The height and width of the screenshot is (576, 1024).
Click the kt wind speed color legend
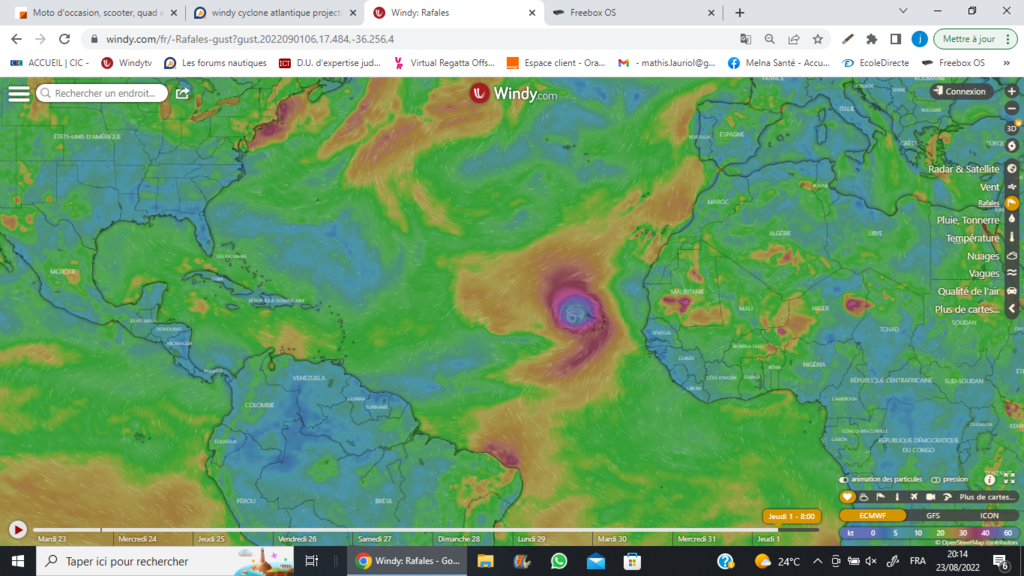coord(929,533)
